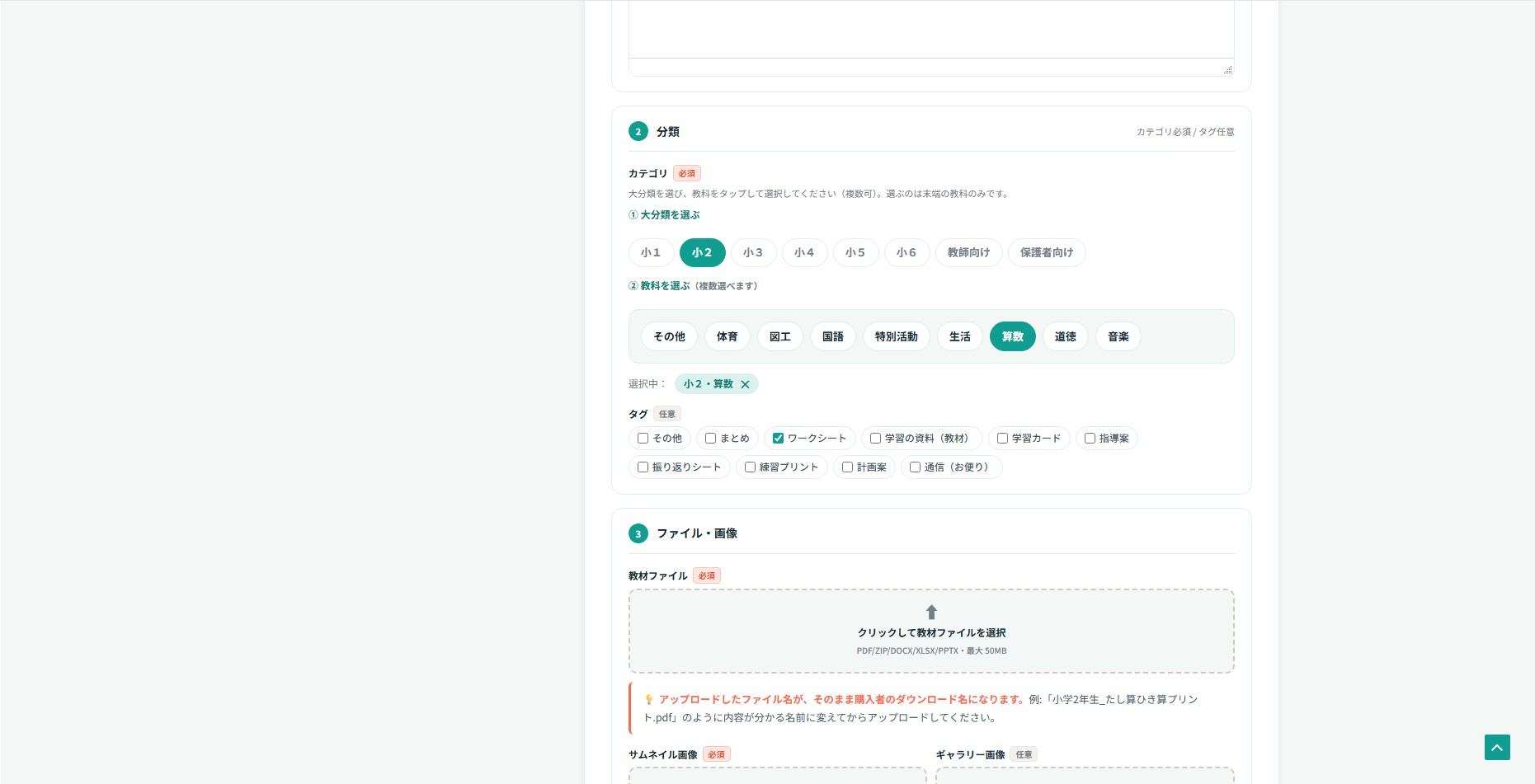
Task: Toggle the 体育 subject button
Action: (x=727, y=336)
